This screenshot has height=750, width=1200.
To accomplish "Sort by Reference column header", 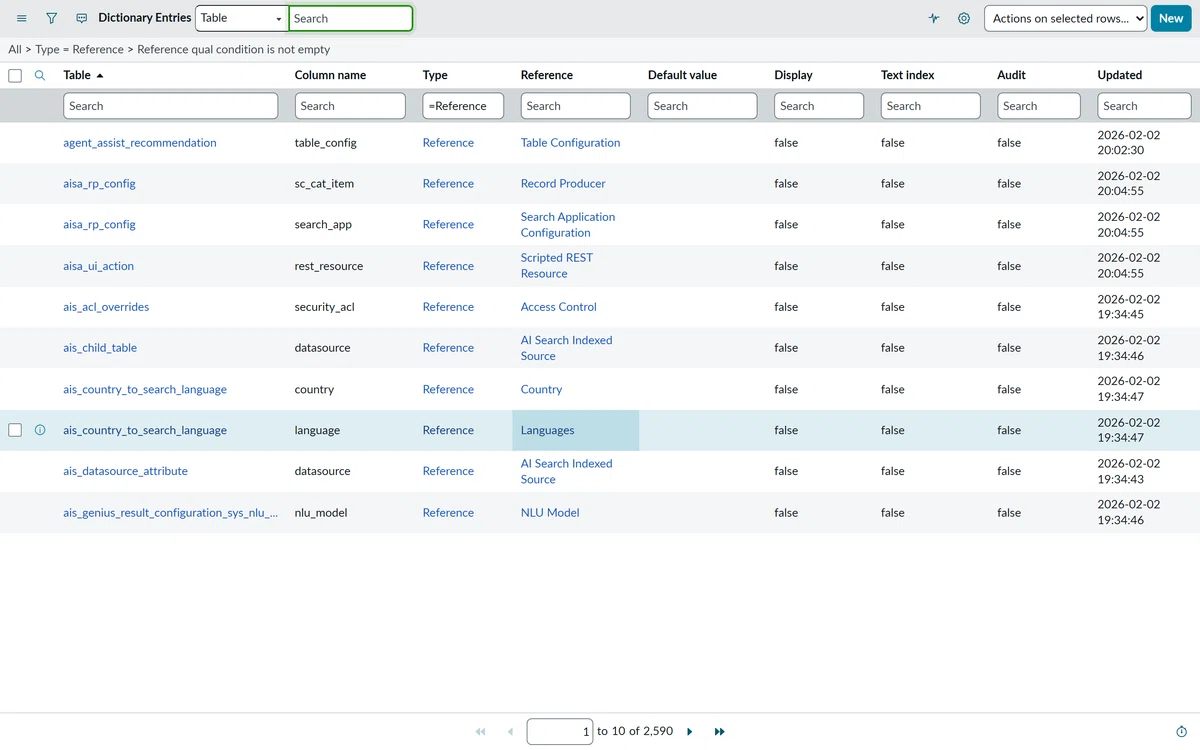I will pyautogui.click(x=547, y=75).
